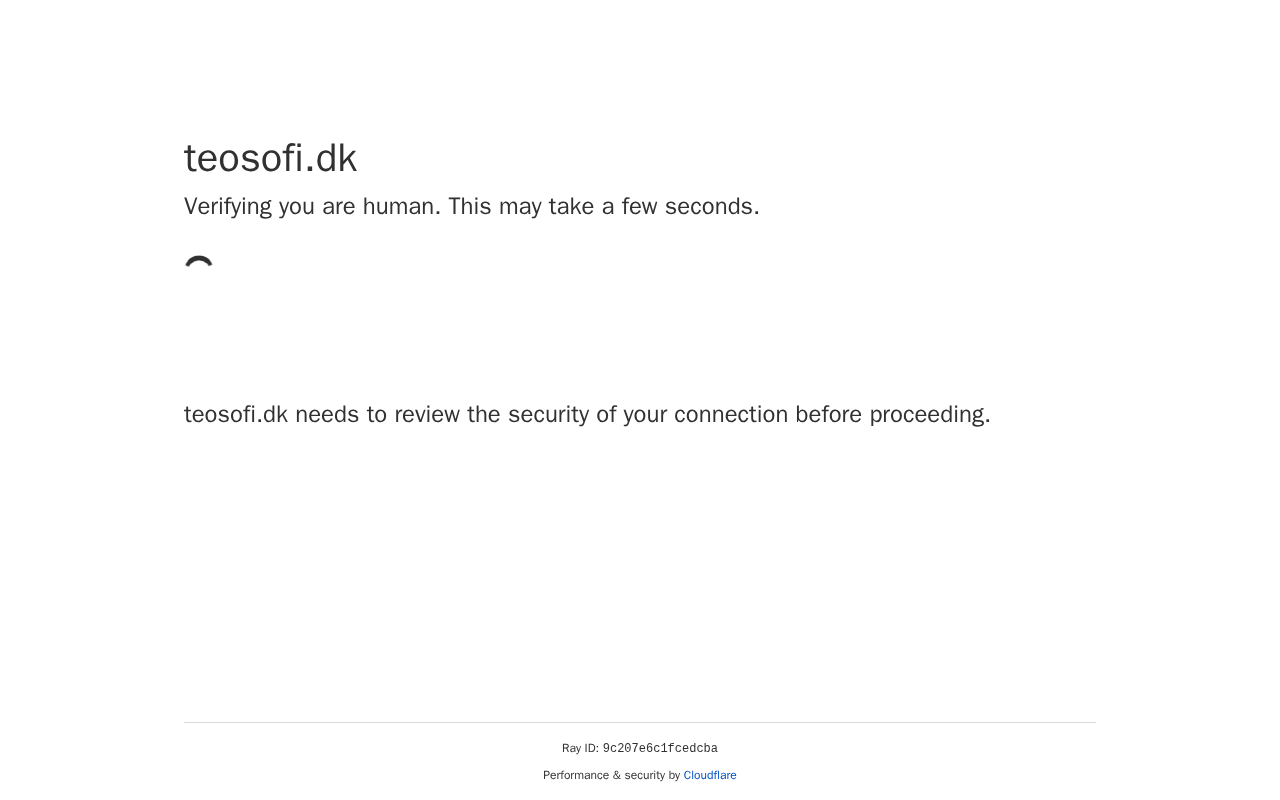Click the "Ray ID:" label

click(580, 749)
